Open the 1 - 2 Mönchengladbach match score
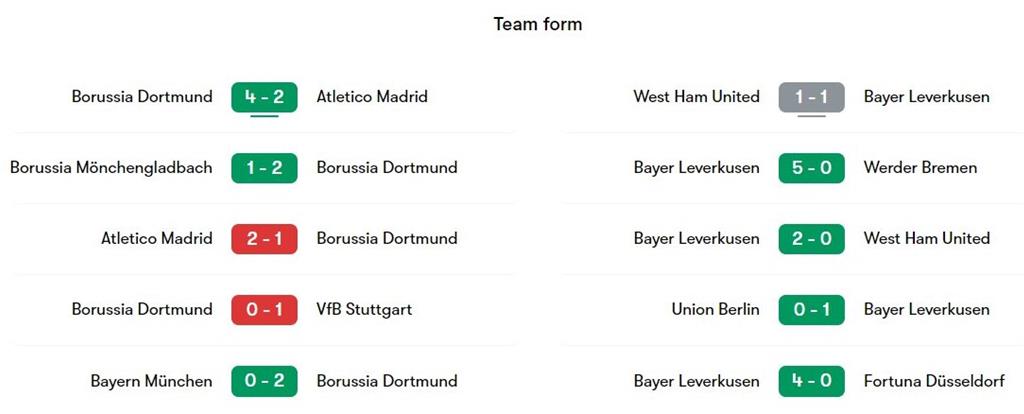The image size is (1024, 414). (x=264, y=168)
